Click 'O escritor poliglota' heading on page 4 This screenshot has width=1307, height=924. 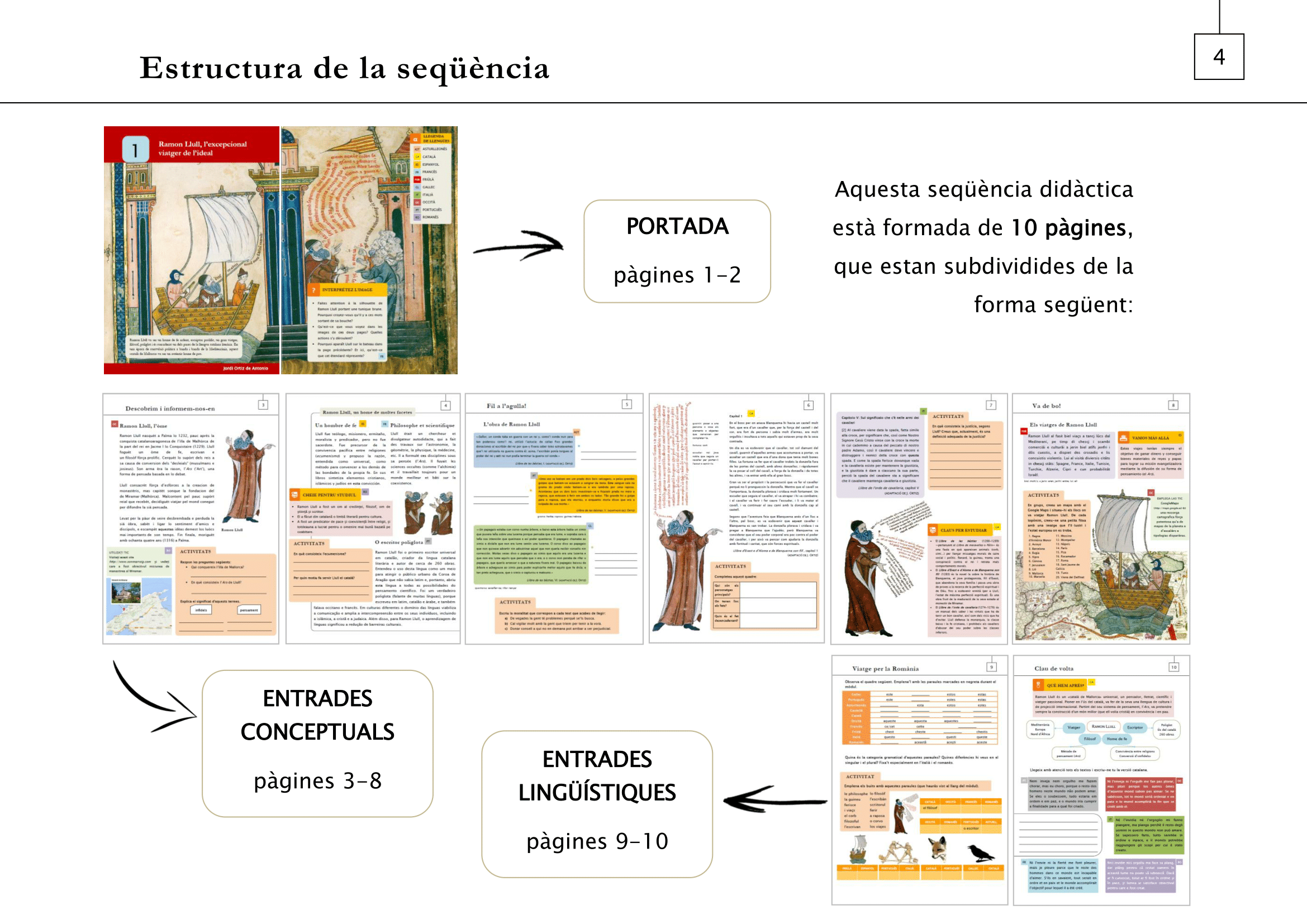pos(399,543)
